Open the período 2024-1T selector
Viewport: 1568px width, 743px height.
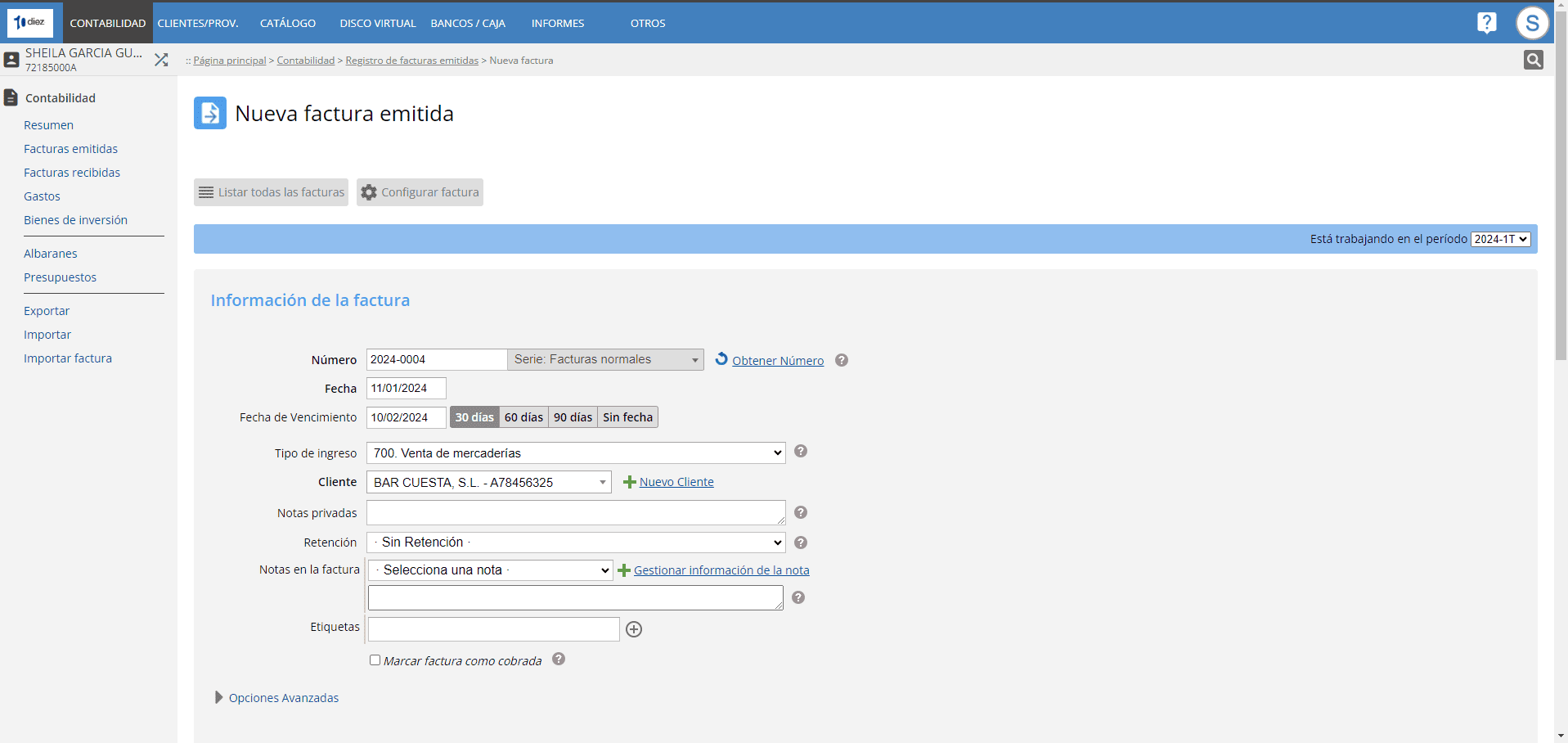pyautogui.click(x=1500, y=239)
